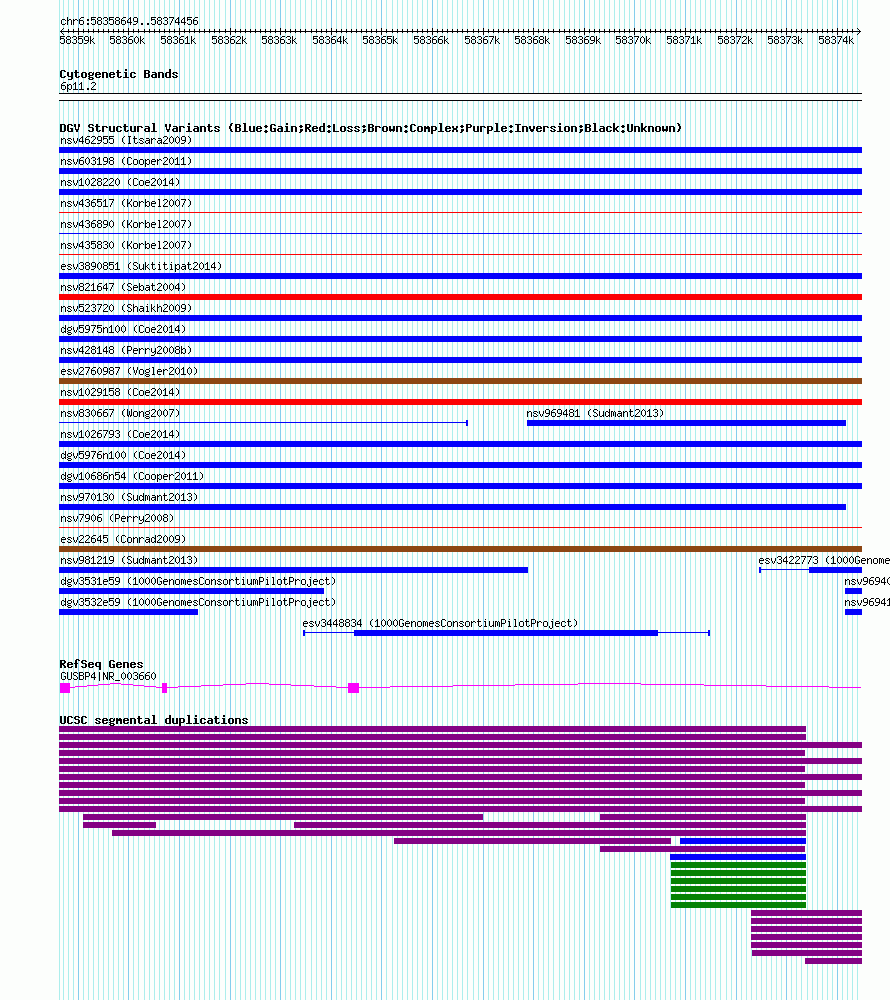Click nsv970130 (Sudmant2013) label
890x1000 pixels.
(x=129, y=498)
